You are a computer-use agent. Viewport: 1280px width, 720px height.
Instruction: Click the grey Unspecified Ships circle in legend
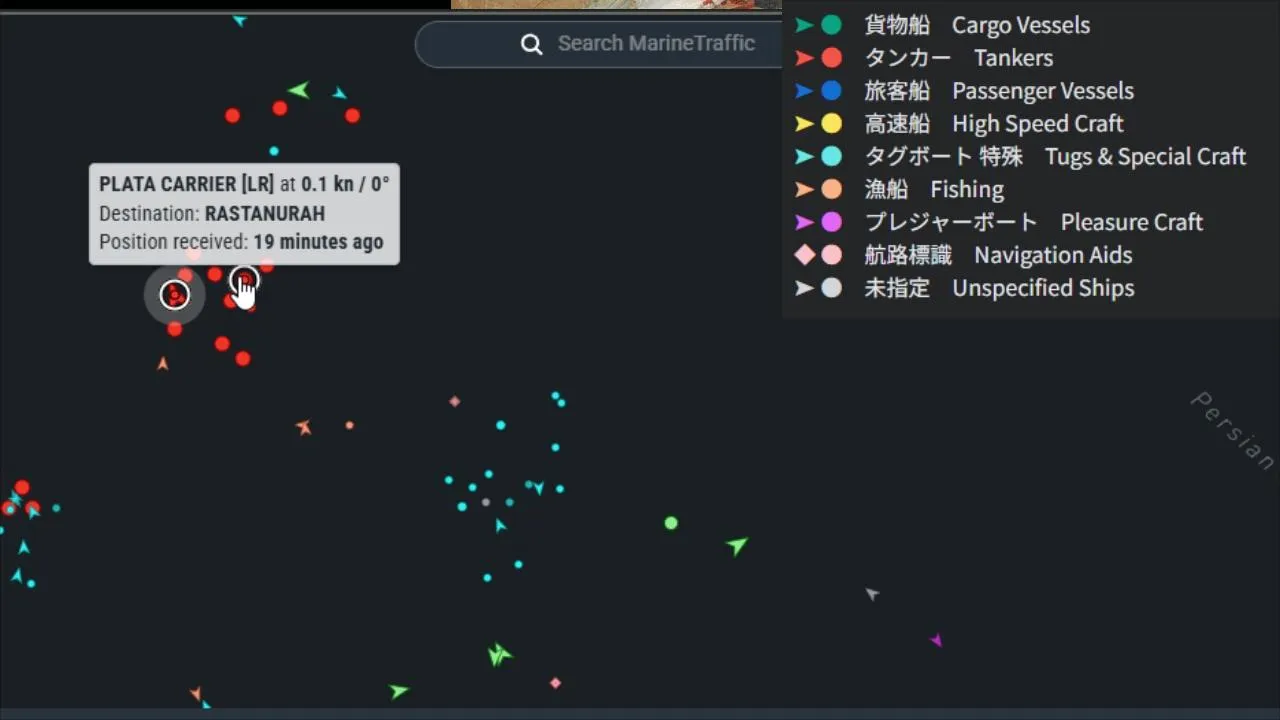point(831,288)
